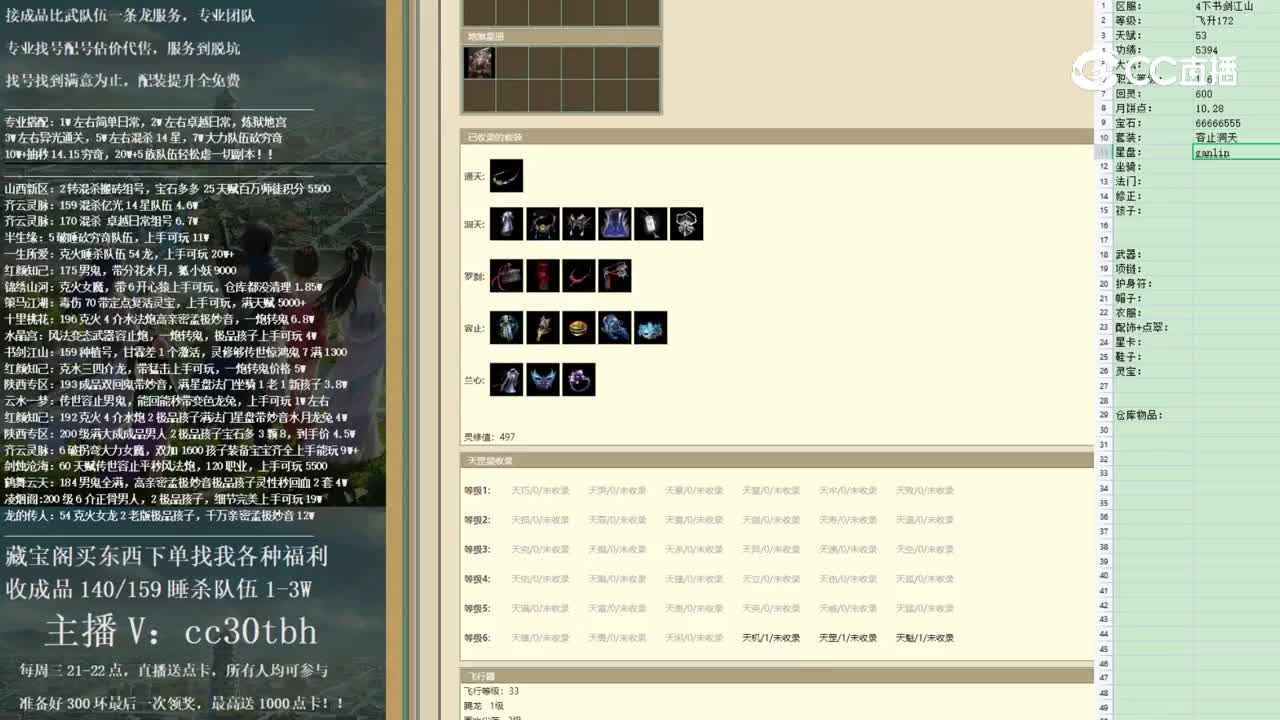This screenshot has width=1280, height=720.
Task: Click the cell showing 10.28
Action: click(1236, 109)
